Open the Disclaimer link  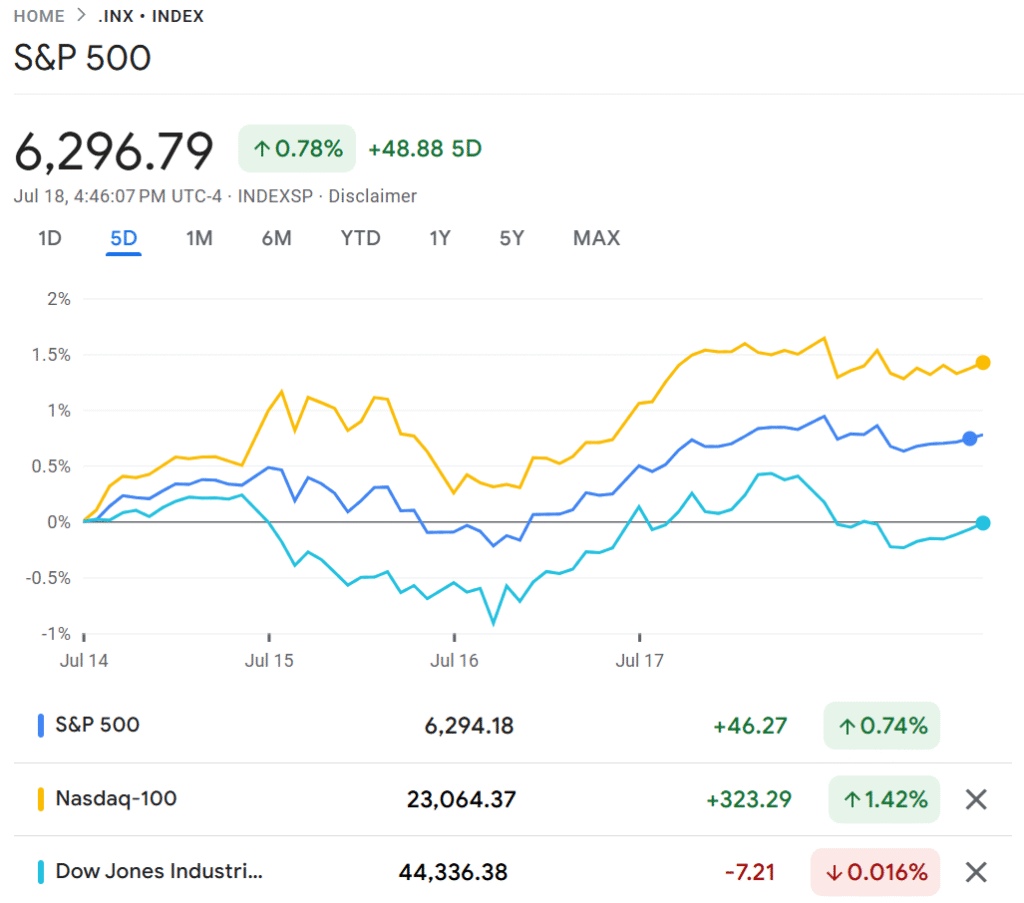[372, 196]
